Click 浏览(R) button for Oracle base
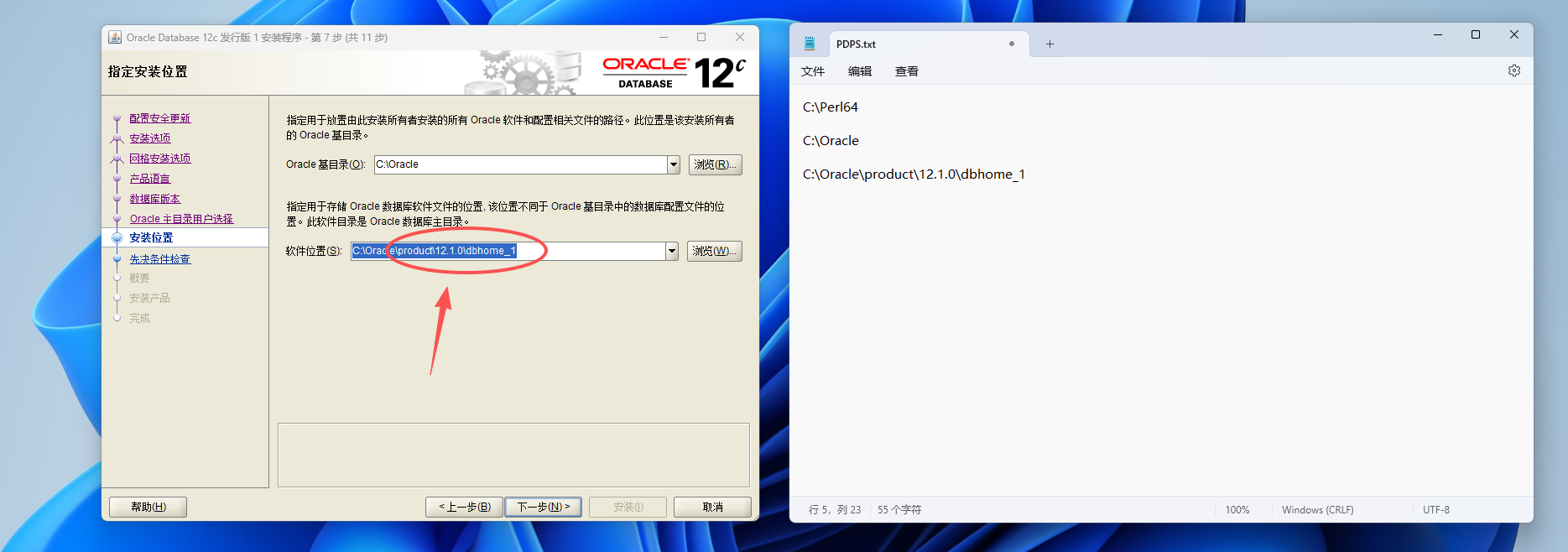Viewport: 1568px width, 552px height. click(x=716, y=164)
